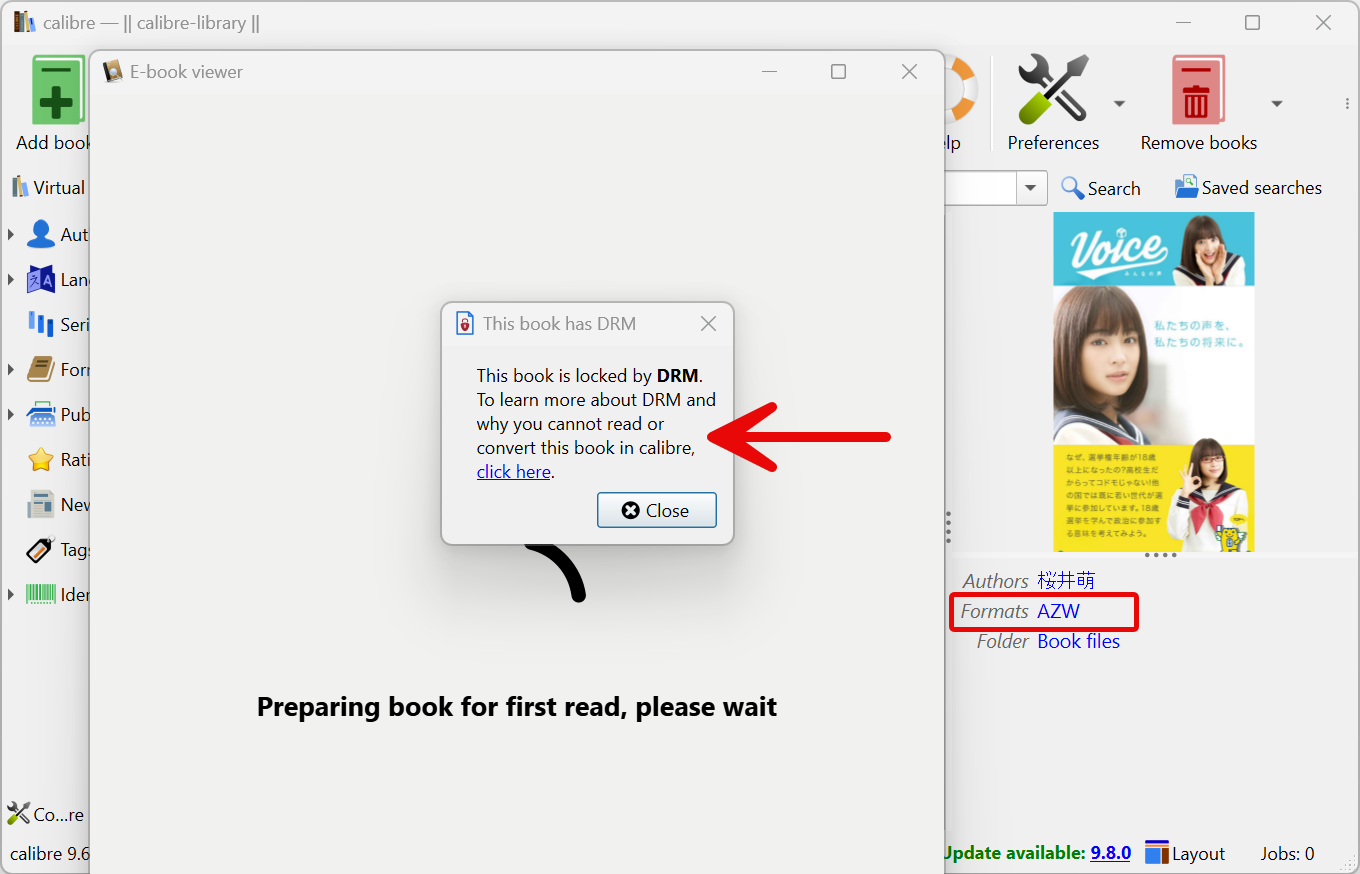Image resolution: width=1360 pixels, height=874 pixels.
Task: Open the Remove books dropdown arrow
Action: [x=1277, y=103]
